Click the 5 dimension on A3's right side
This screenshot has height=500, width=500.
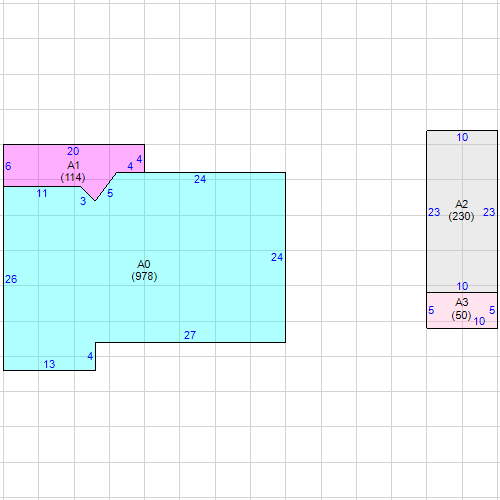pyautogui.click(x=492, y=310)
